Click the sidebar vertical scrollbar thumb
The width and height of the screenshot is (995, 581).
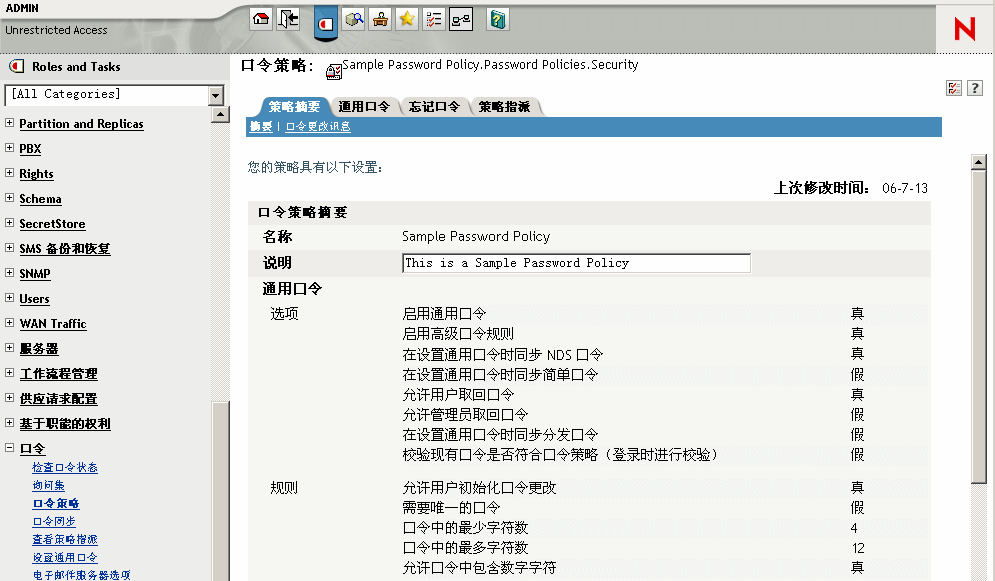220,492
